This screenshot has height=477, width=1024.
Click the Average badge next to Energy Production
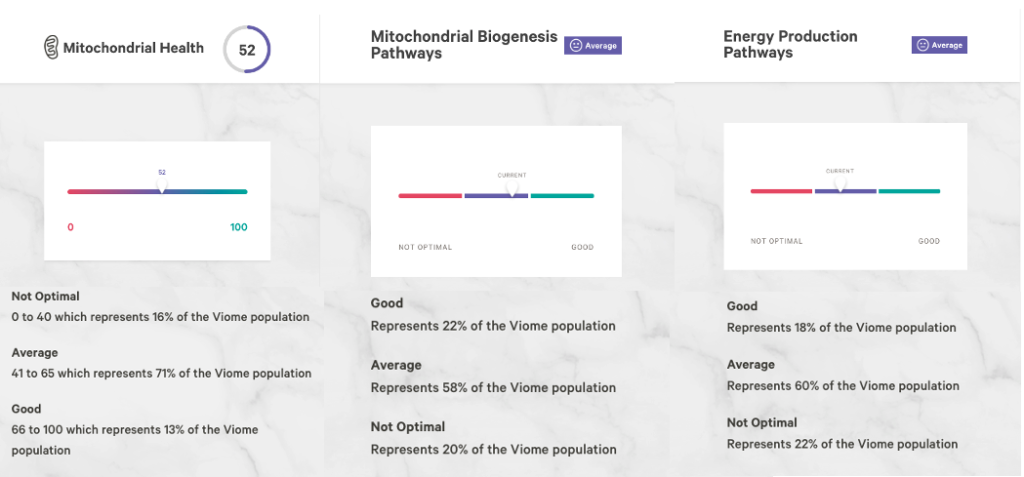[939, 45]
